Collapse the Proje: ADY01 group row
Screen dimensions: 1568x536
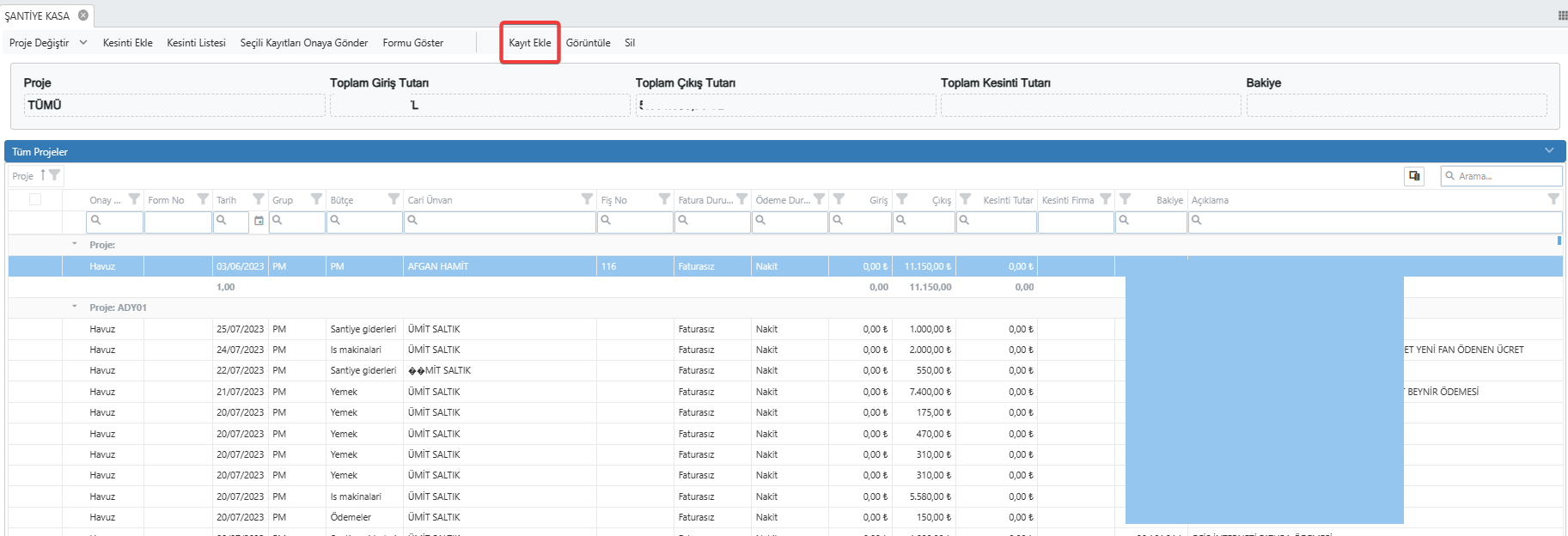pyautogui.click(x=75, y=307)
